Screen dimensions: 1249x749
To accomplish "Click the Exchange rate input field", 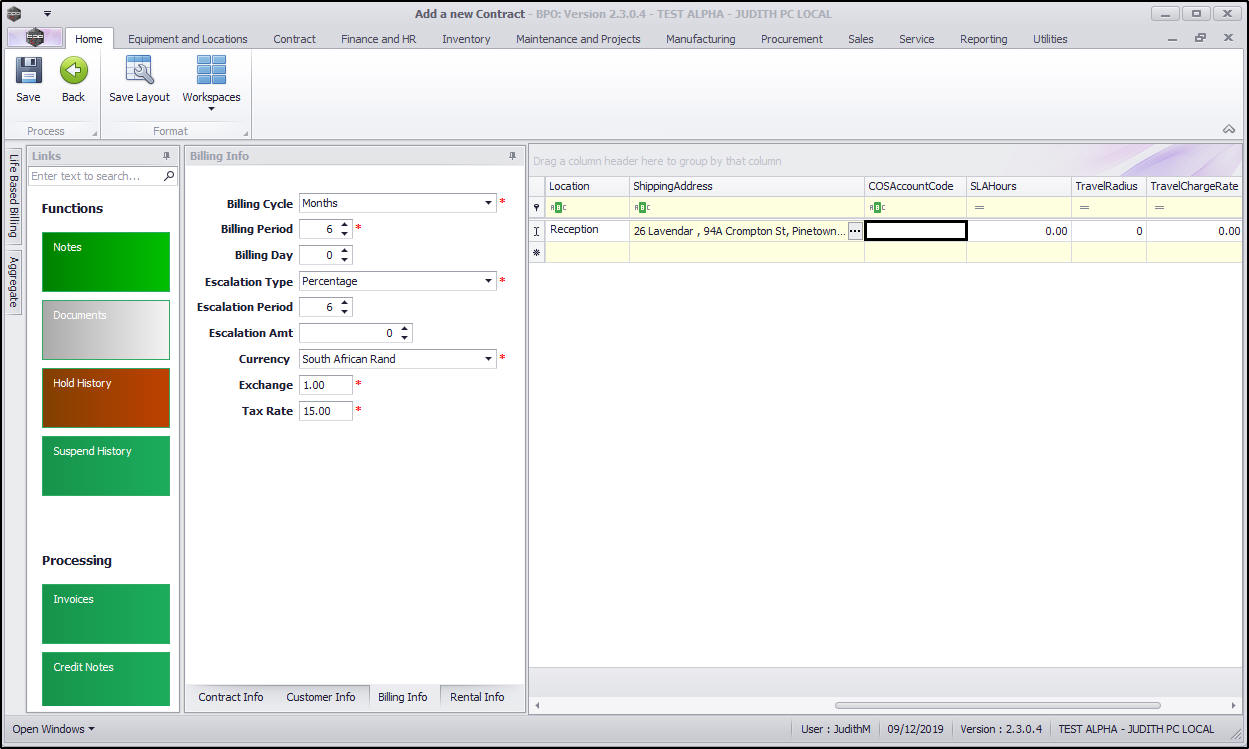I will pos(326,385).
